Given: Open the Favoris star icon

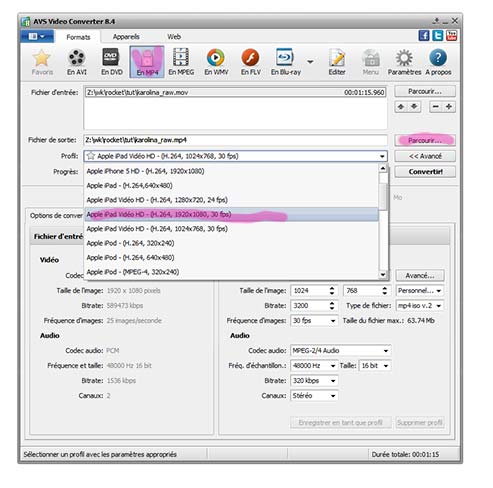Looking at the screenshot, I should point(42,62).
